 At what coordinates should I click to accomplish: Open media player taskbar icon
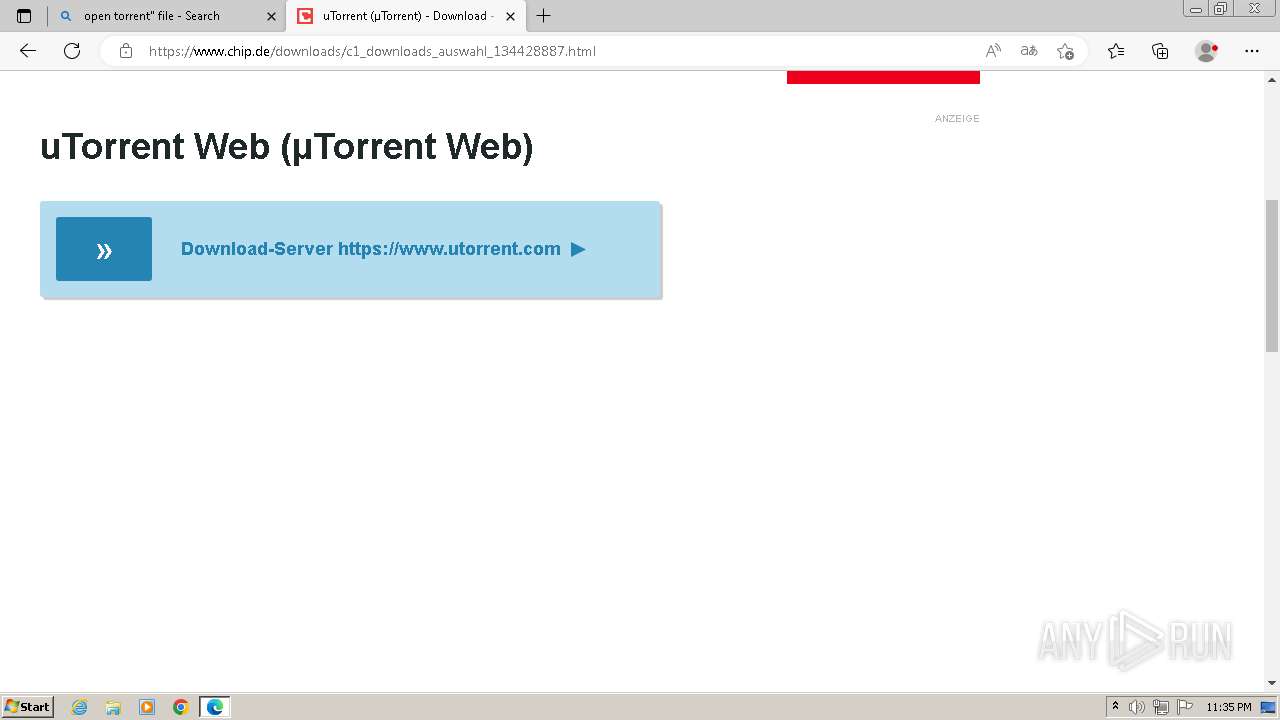pyautogui.click(x=147, y=707)
